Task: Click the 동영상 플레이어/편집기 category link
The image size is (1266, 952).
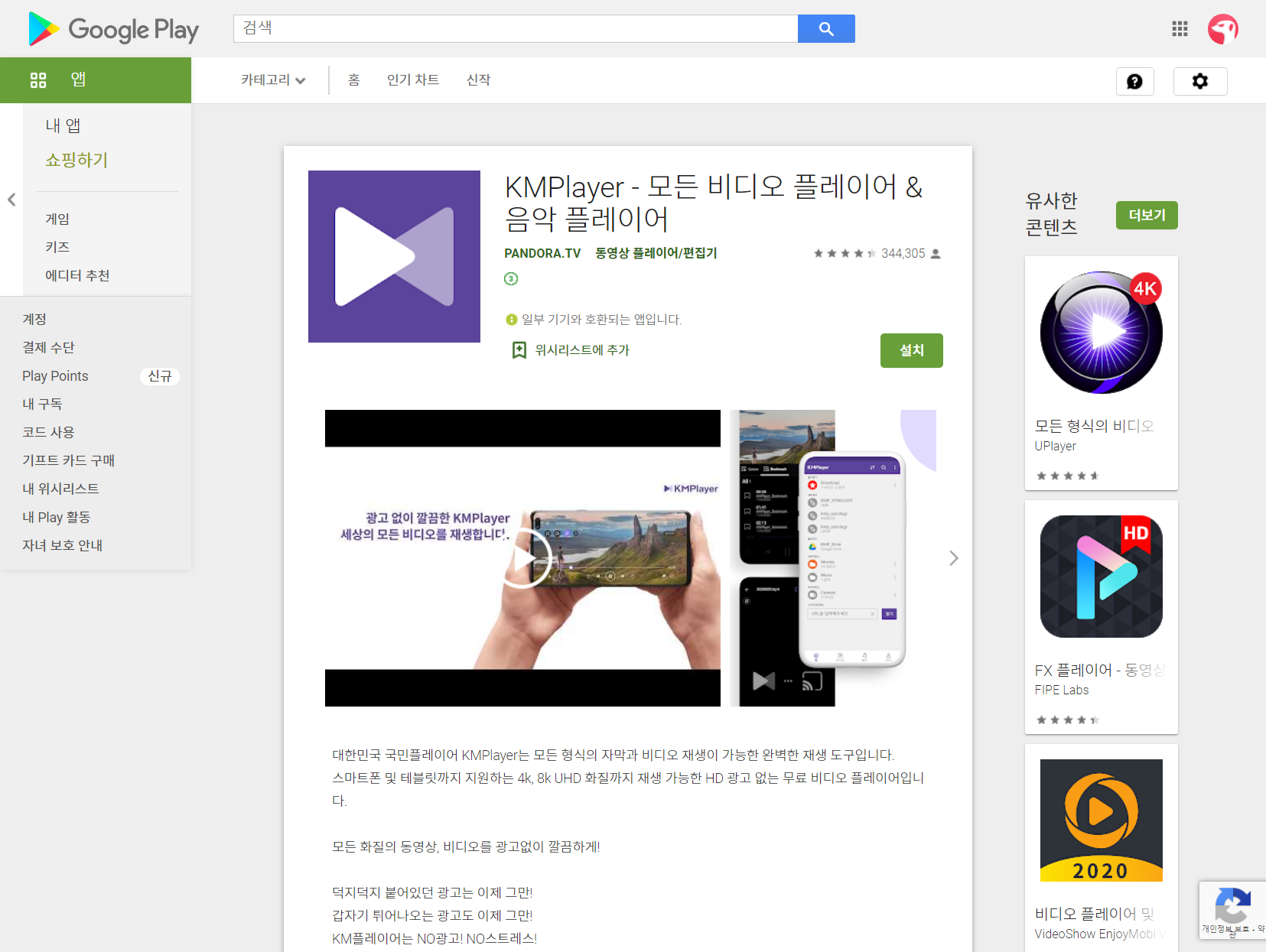Action: pos(656,253)
